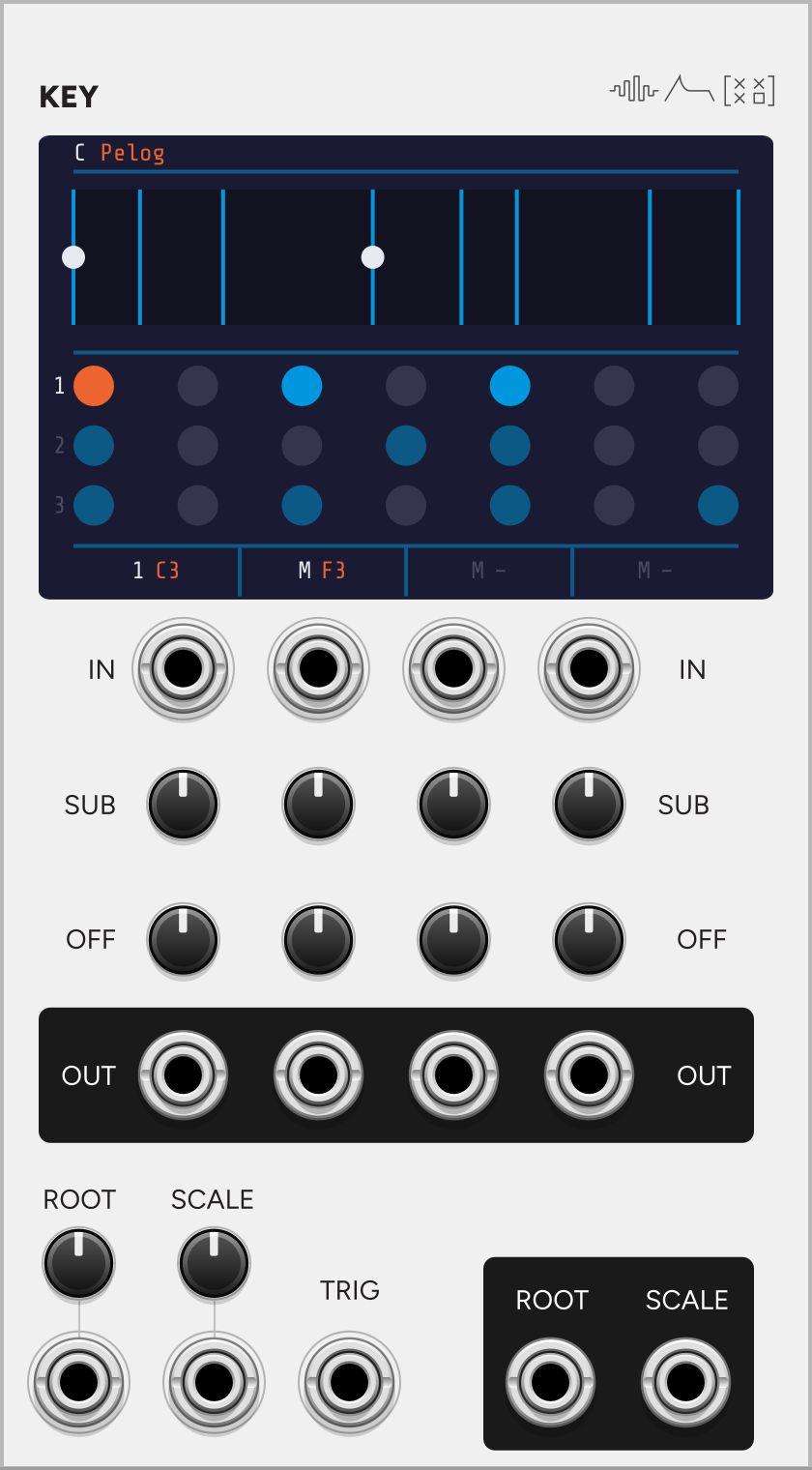Click the orange active dot in row 1
The height and width of the screenshot is (1470, 812).
(x=94, y=387)
